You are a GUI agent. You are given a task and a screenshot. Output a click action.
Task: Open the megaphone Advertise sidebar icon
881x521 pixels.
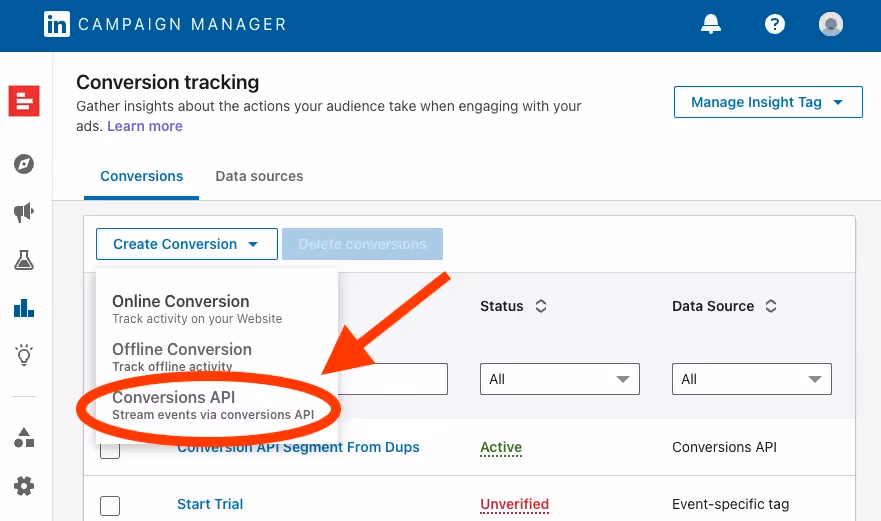(24, 212)
